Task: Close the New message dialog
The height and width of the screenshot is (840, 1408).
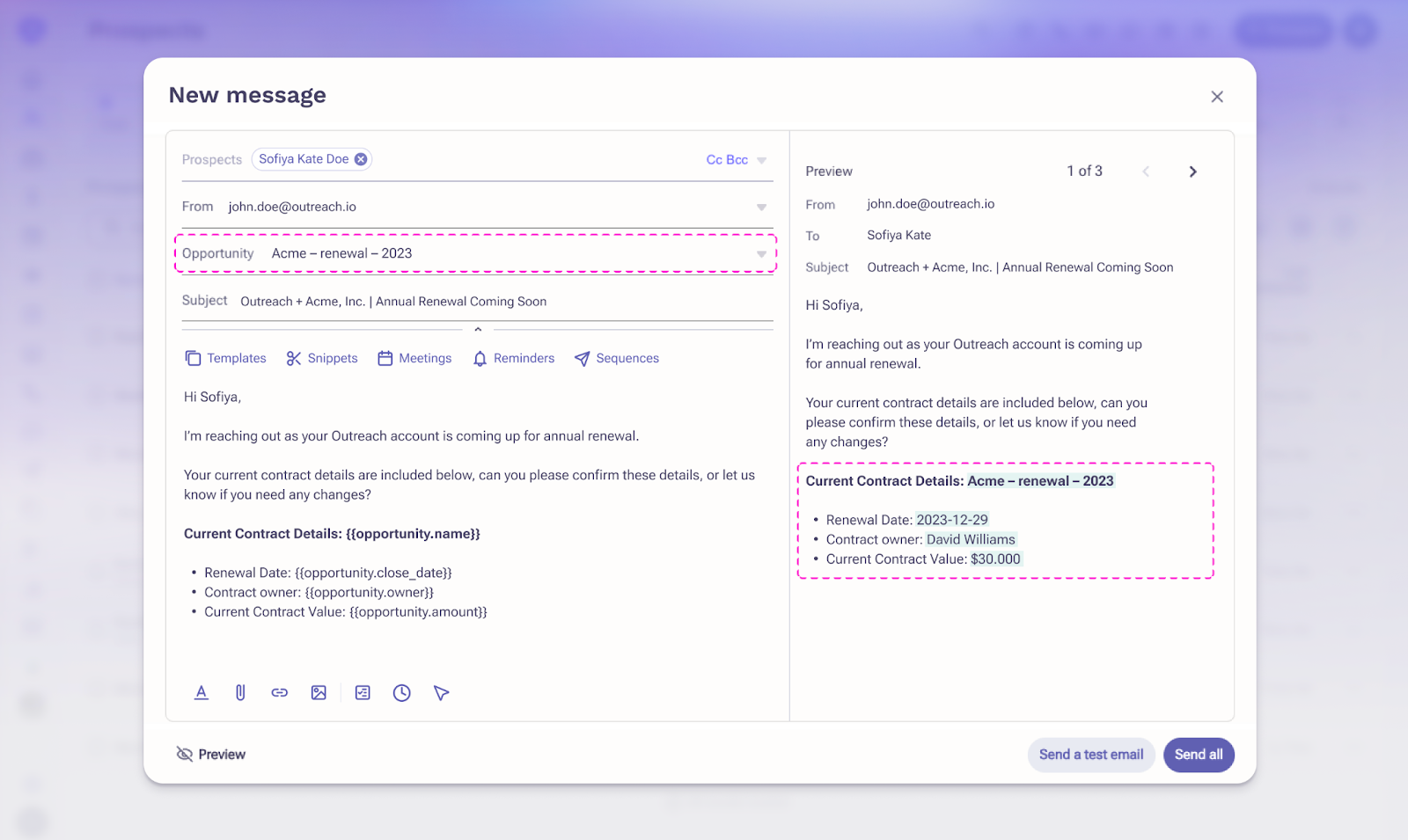Action: (x=1217, y=97)
